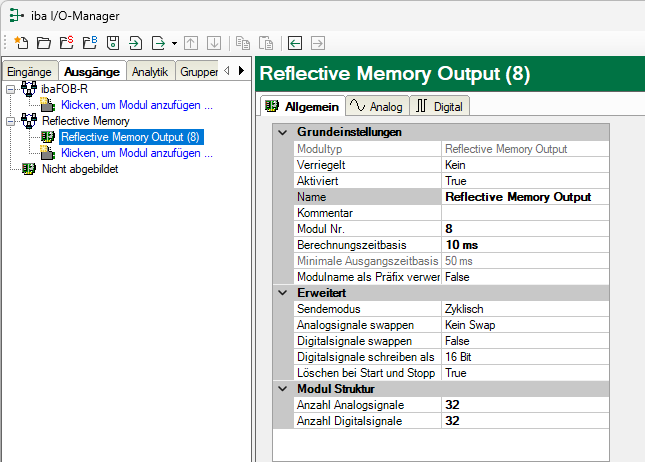Open dropdown arrow next to export icon
The width and height of the screenshot is (645, 462).
click(x=174, y=43)
